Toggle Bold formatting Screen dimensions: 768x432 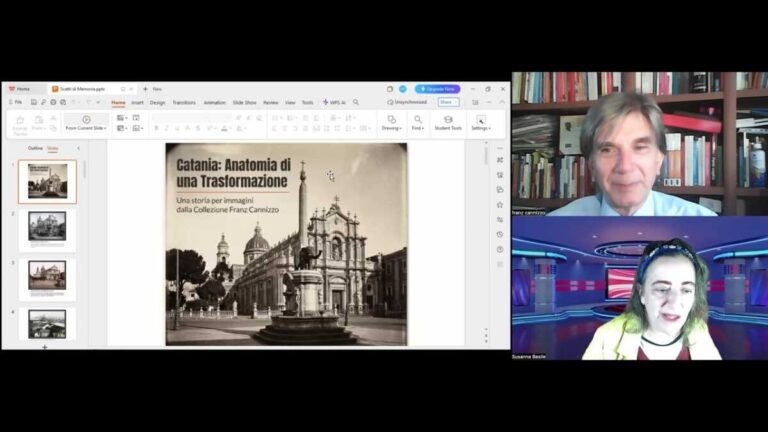pos(156,128)
